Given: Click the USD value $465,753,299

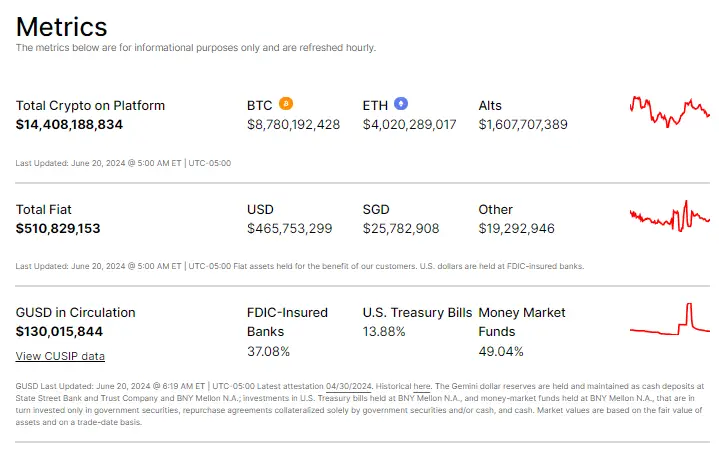Looking at the screenshot, I should point(290,228).
